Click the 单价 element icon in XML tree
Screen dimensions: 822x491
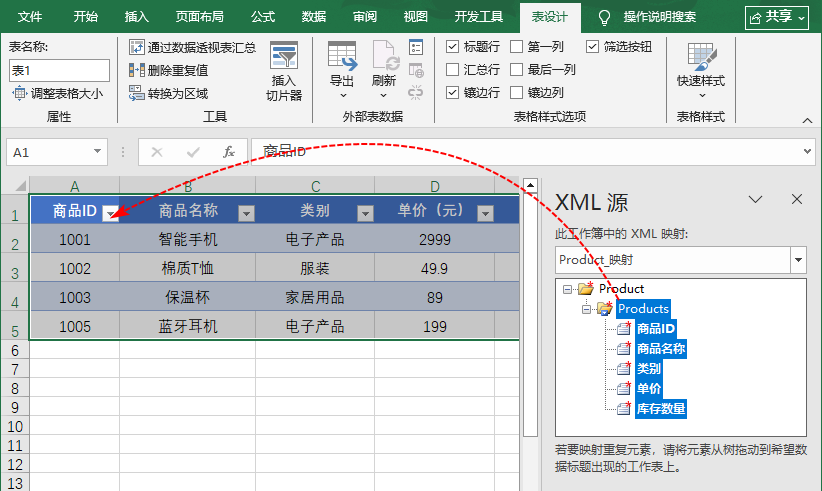coord(623,388)
